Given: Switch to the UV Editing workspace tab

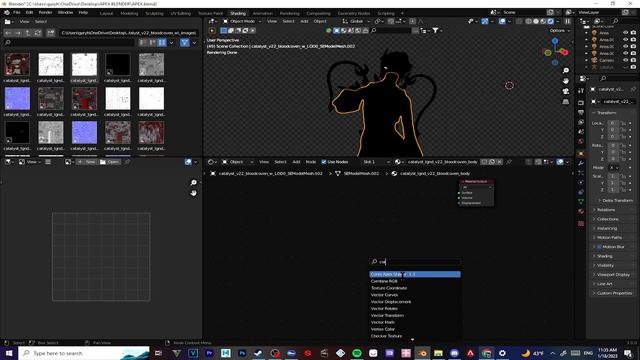Looking at the screenshot, I should [180, 13].
